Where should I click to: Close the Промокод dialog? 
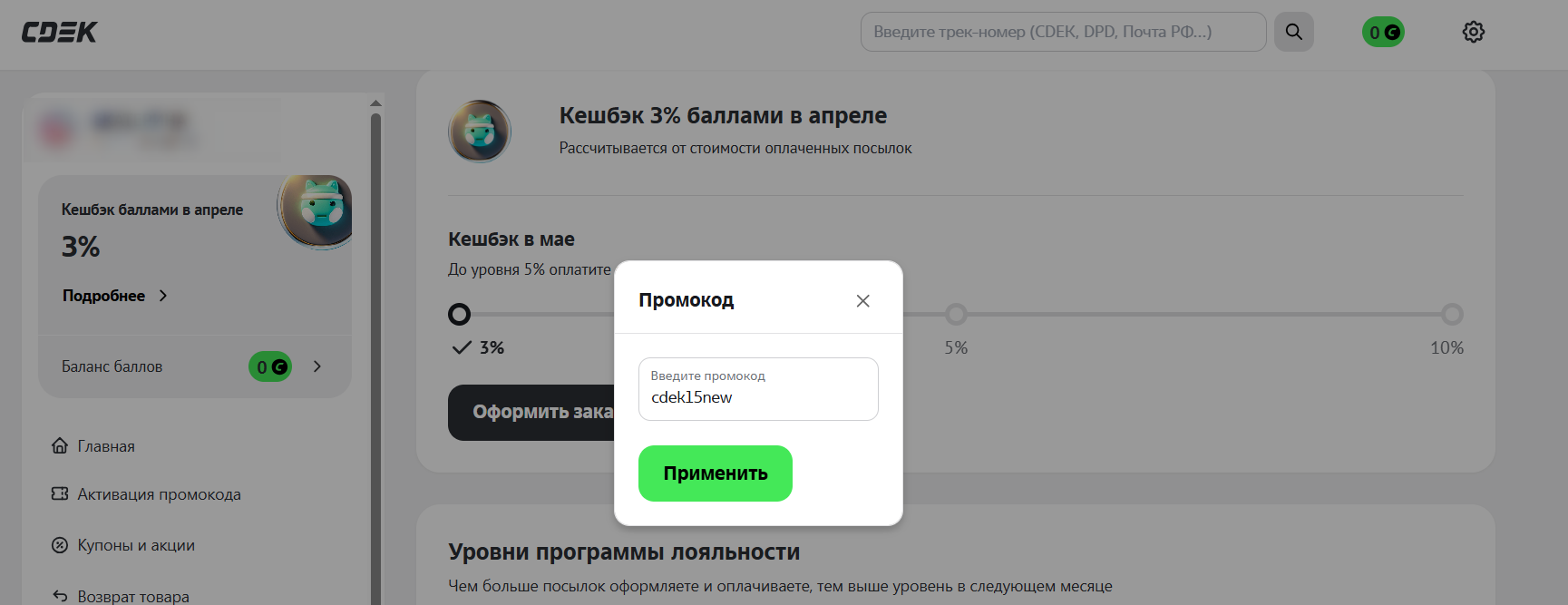pyautogui.click(x=863, y=301)
